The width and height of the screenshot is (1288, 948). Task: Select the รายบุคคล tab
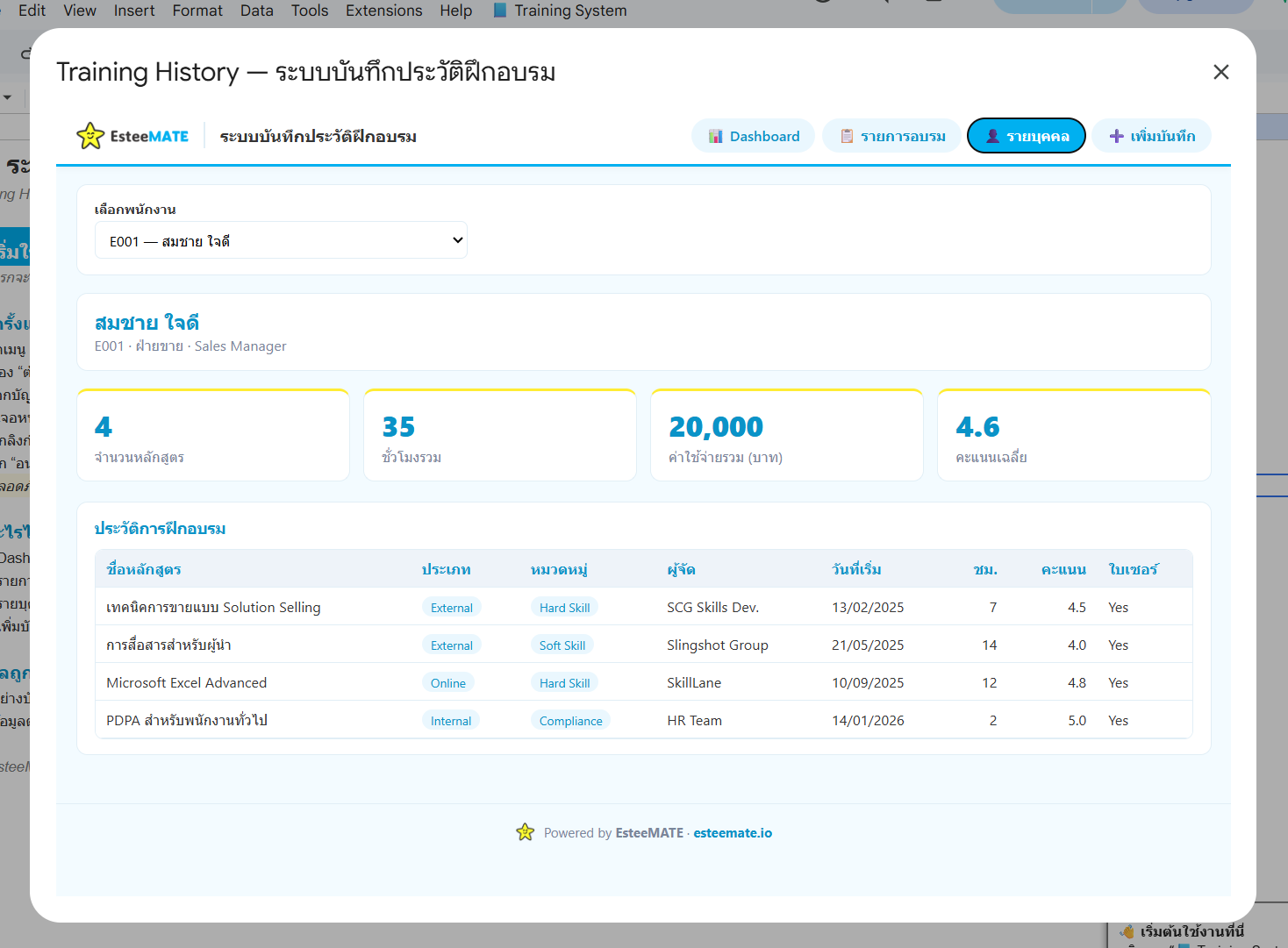1026,136
